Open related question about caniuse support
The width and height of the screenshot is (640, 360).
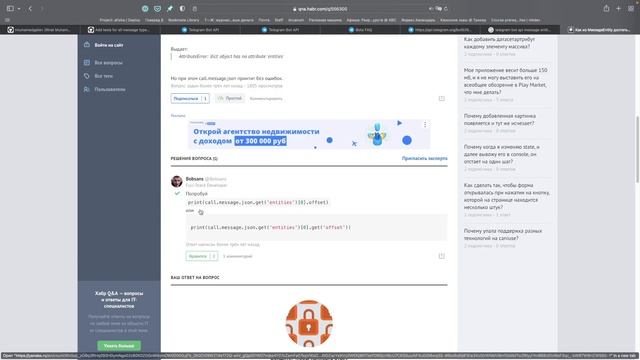click(x=503, y=235)
